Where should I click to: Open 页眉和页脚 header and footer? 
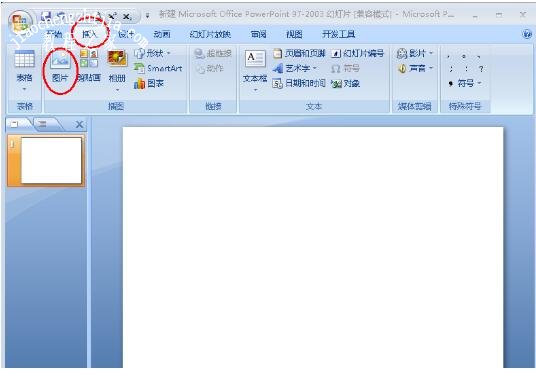pos(299,53)
